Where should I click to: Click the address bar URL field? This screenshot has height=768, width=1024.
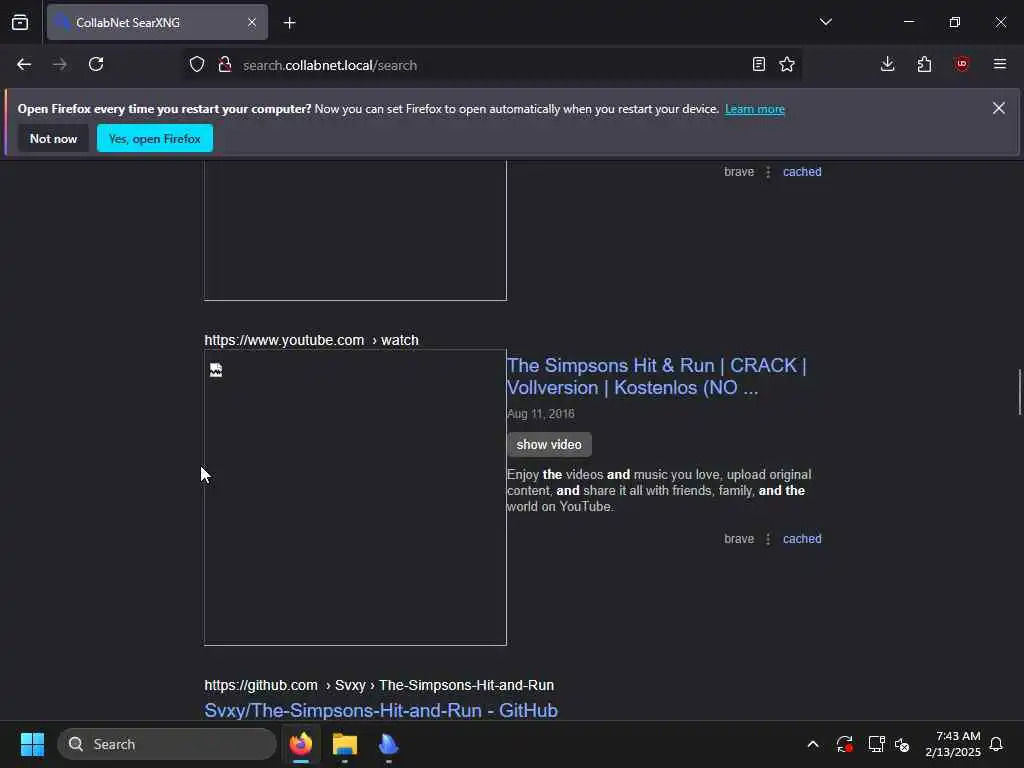(x=493, y=65)
